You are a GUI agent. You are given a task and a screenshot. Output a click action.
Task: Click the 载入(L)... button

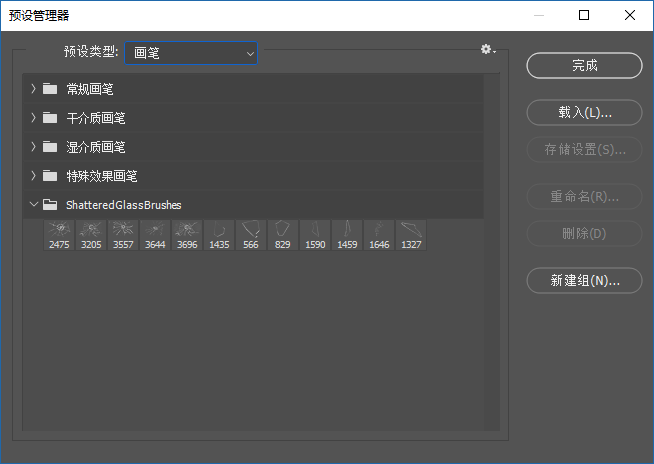pyautogui.click(x=584, y=112)
